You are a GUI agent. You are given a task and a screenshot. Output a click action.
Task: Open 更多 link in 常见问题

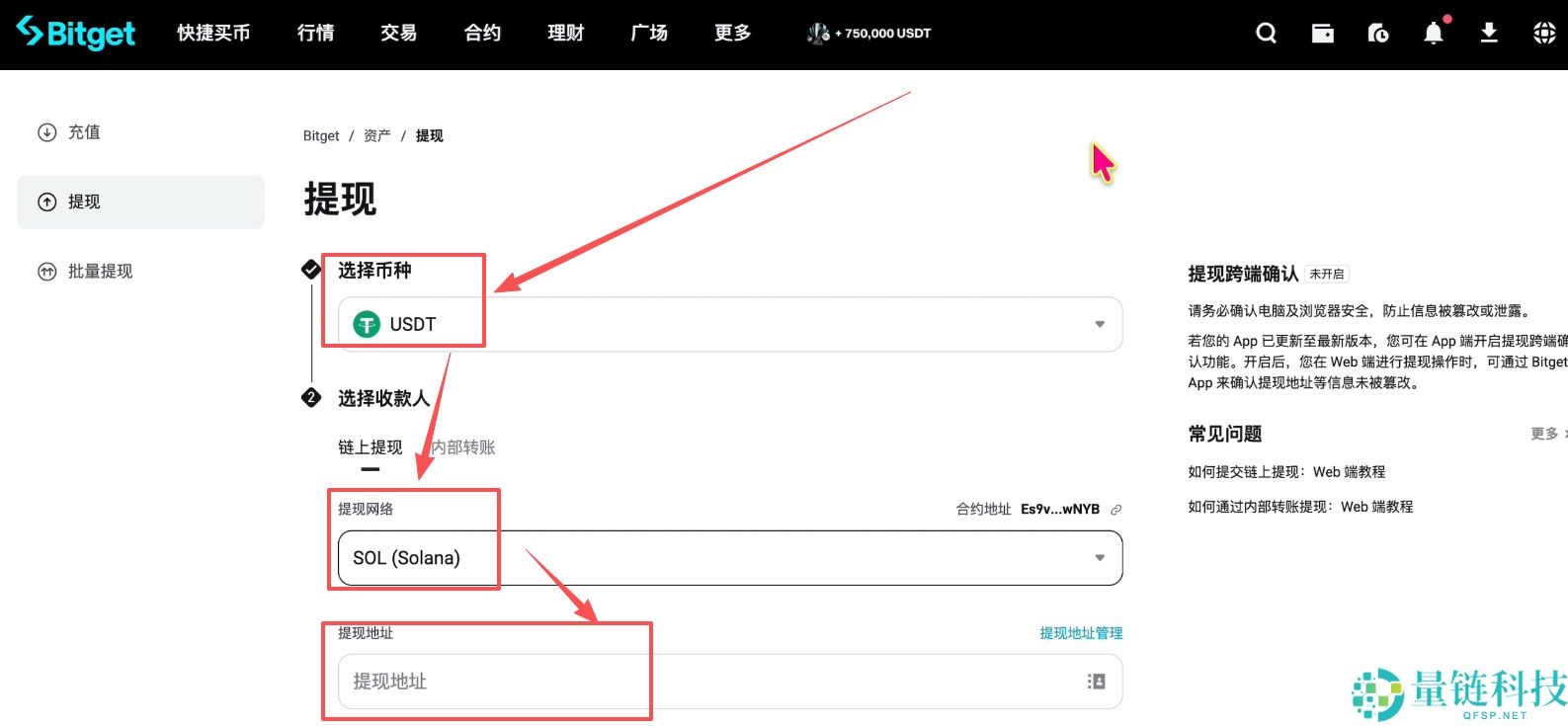[x=1544, y=434]
